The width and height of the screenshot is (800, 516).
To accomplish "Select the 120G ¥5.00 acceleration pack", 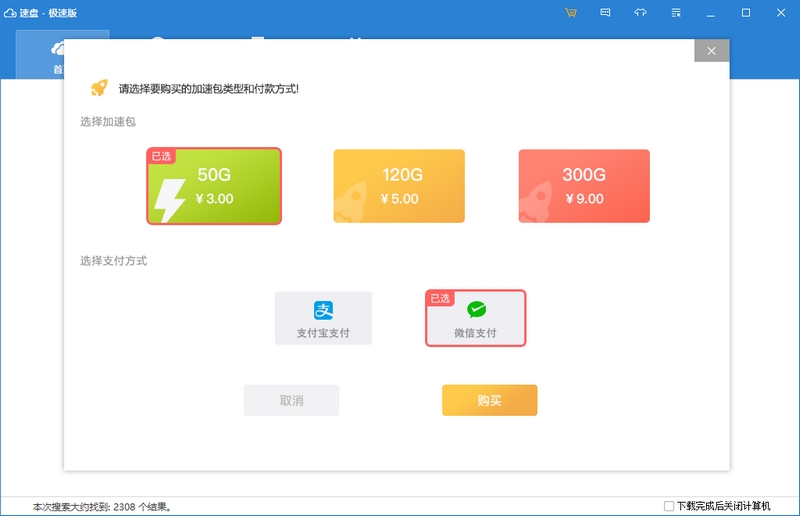I will pyautogui.click(x=399, y=186).
